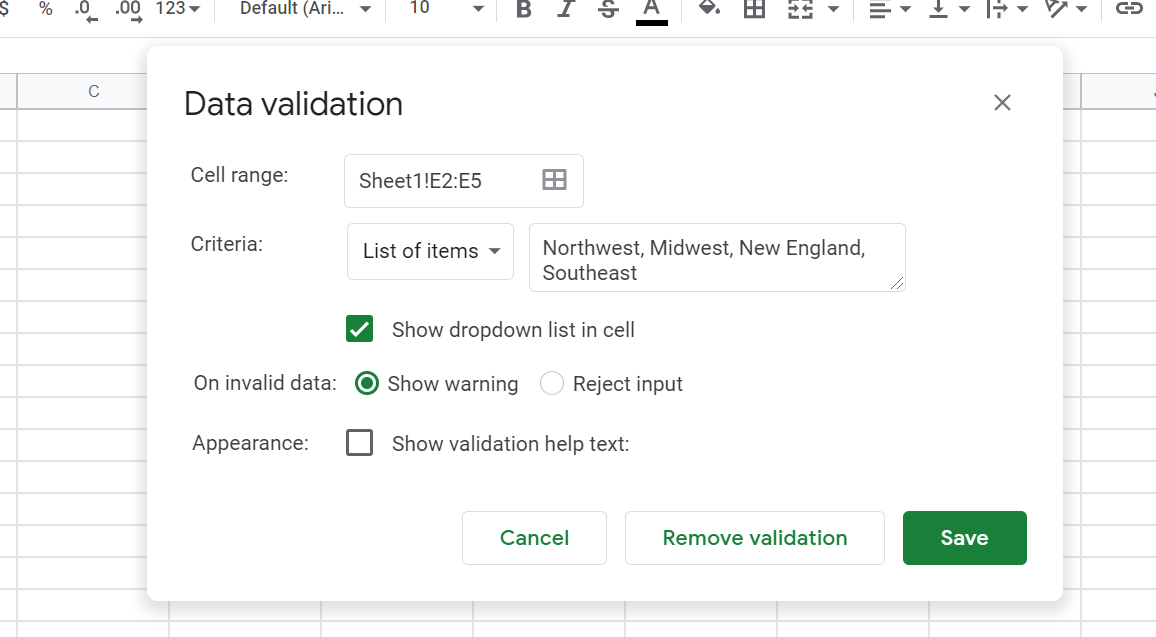Screen dimensions: 1156x637
Task: Open the 123 number format menu
Action: (178, 9)
